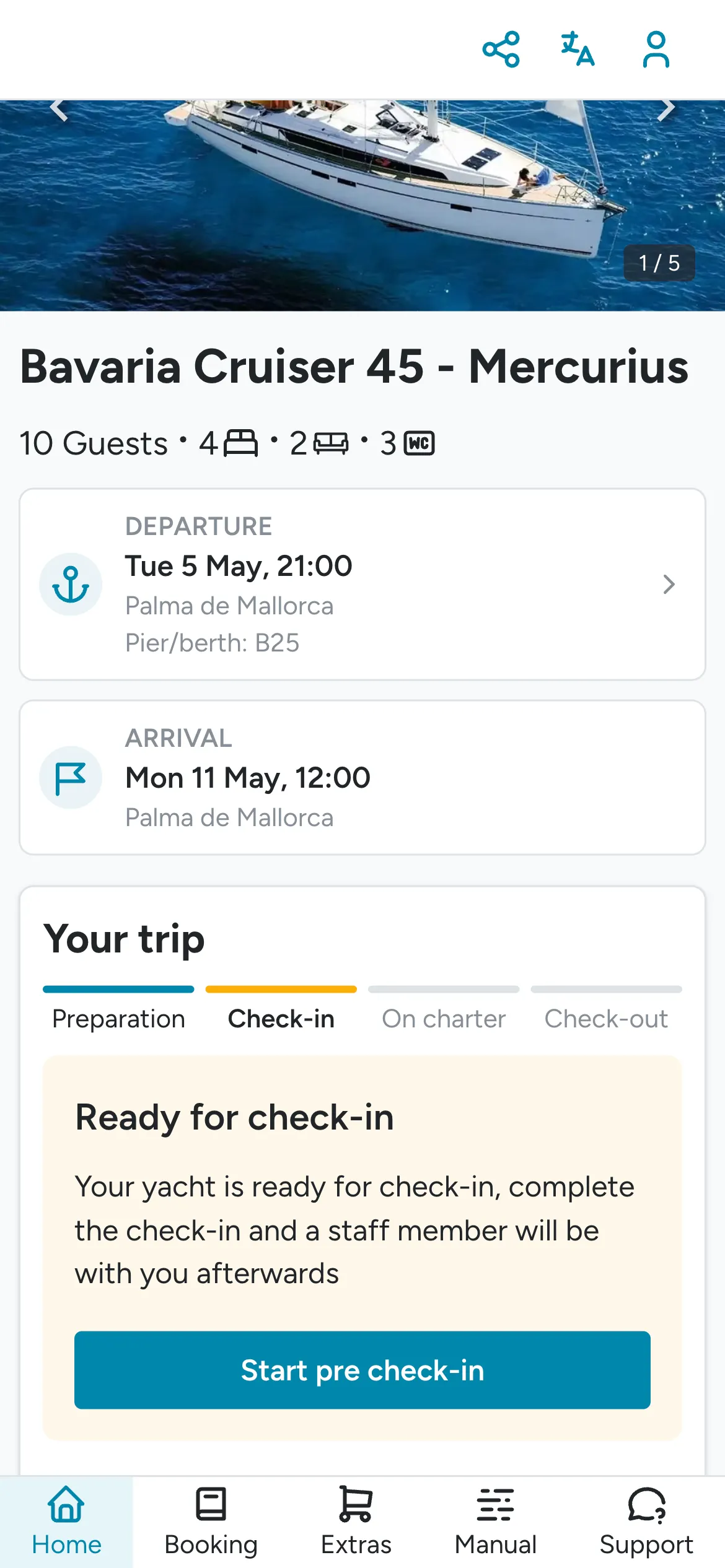Click the anchor icon in Departure card

coord(71,584)
